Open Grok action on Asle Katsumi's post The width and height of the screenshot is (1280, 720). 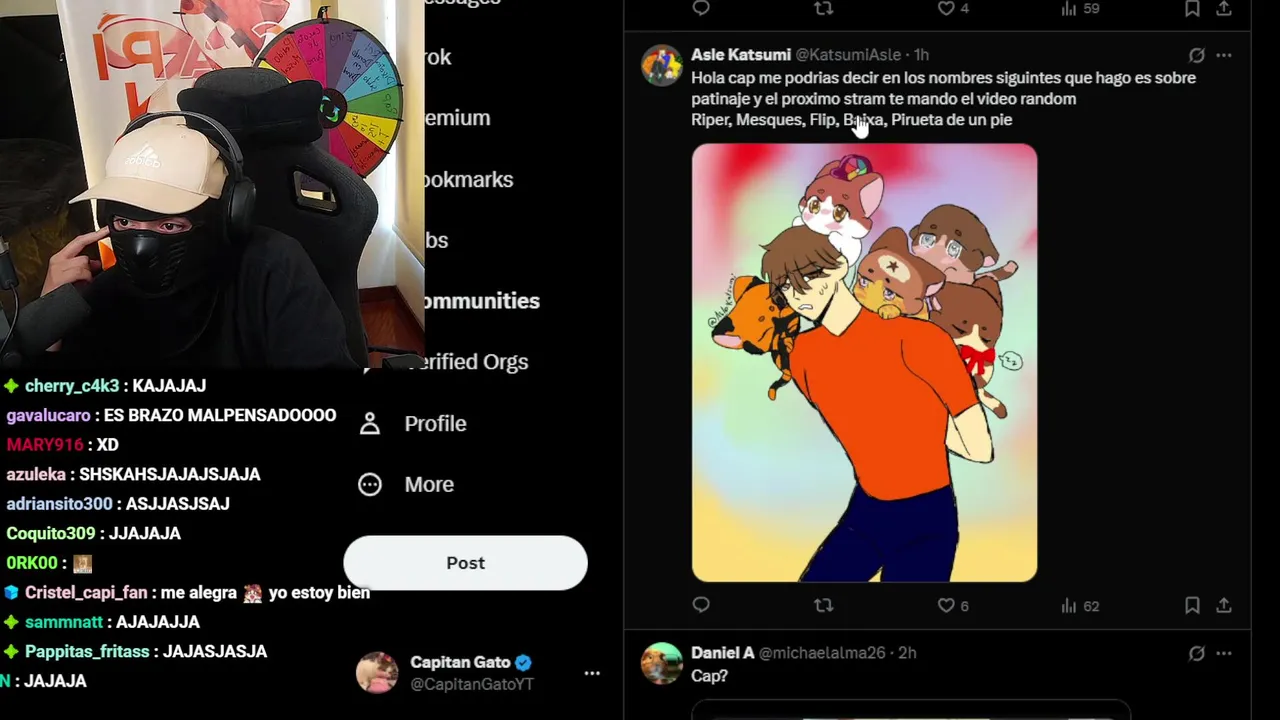click(1196, 55)
